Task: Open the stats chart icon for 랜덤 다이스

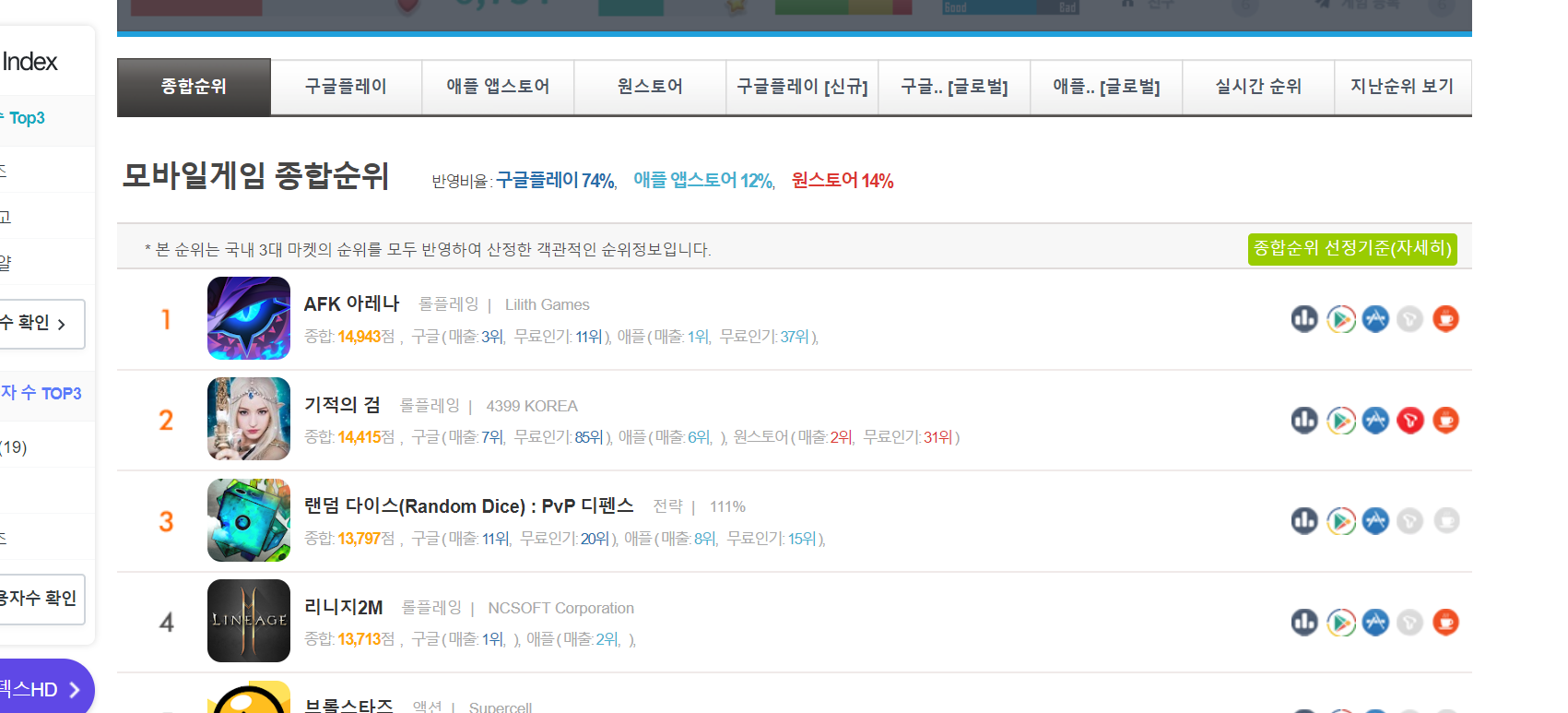Action: [1304, 521]
